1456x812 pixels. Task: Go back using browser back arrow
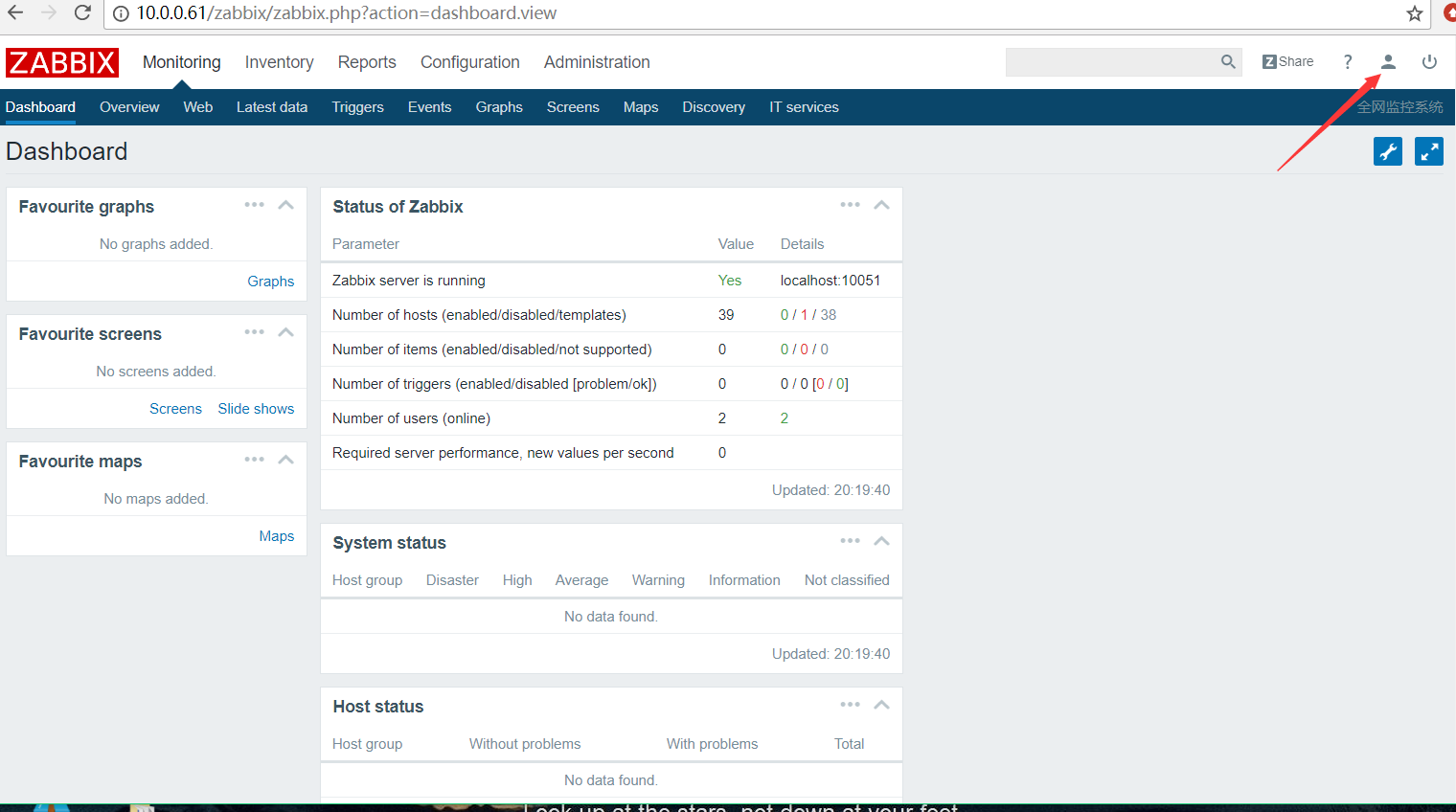(15, 12)
